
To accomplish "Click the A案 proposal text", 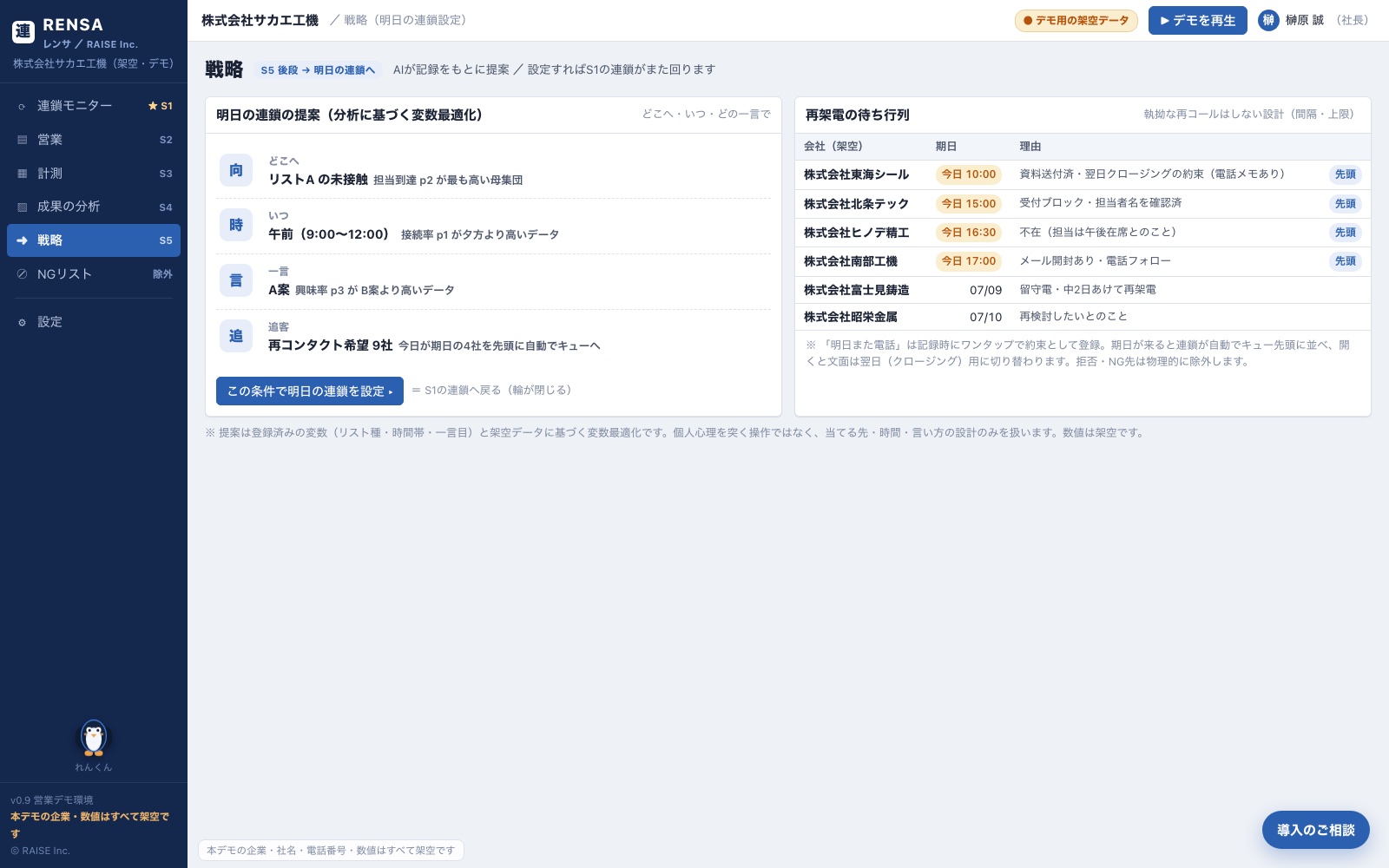I will pos(279,290).
